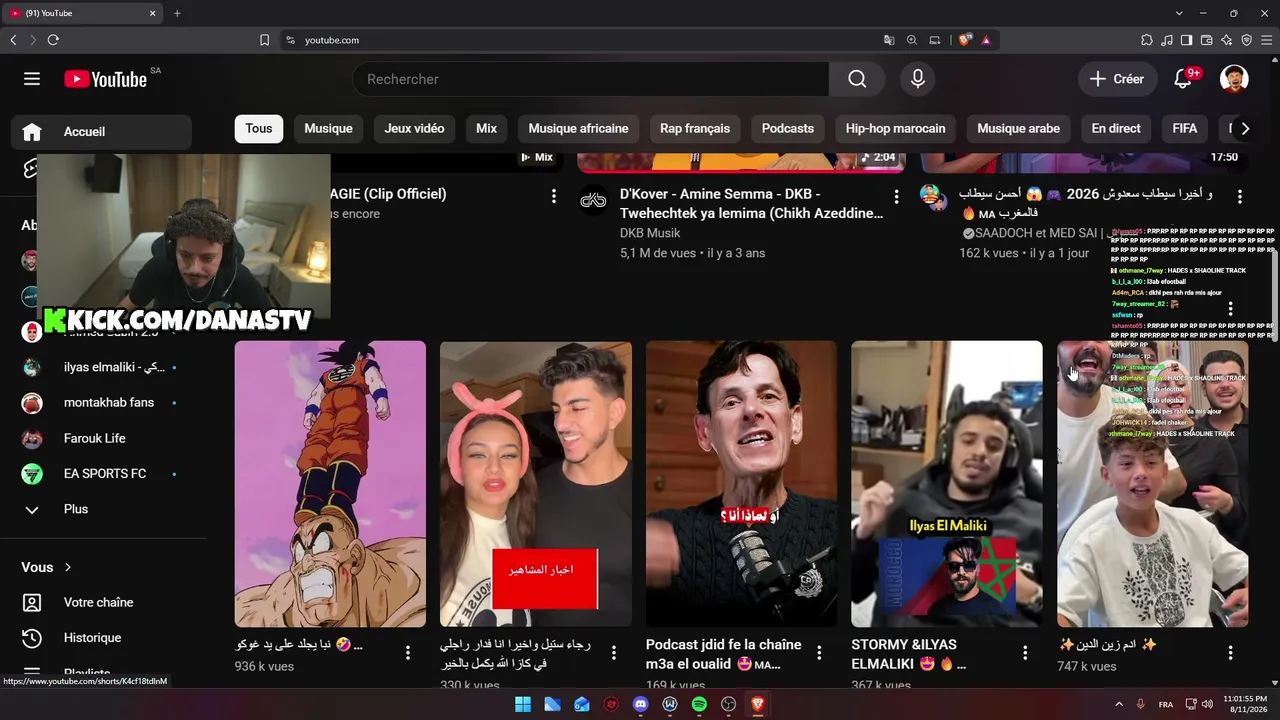Show more filter chips with right arrow
Image resolution: width=1280 pixels, height=720 pixels.
coord(1245,128)
